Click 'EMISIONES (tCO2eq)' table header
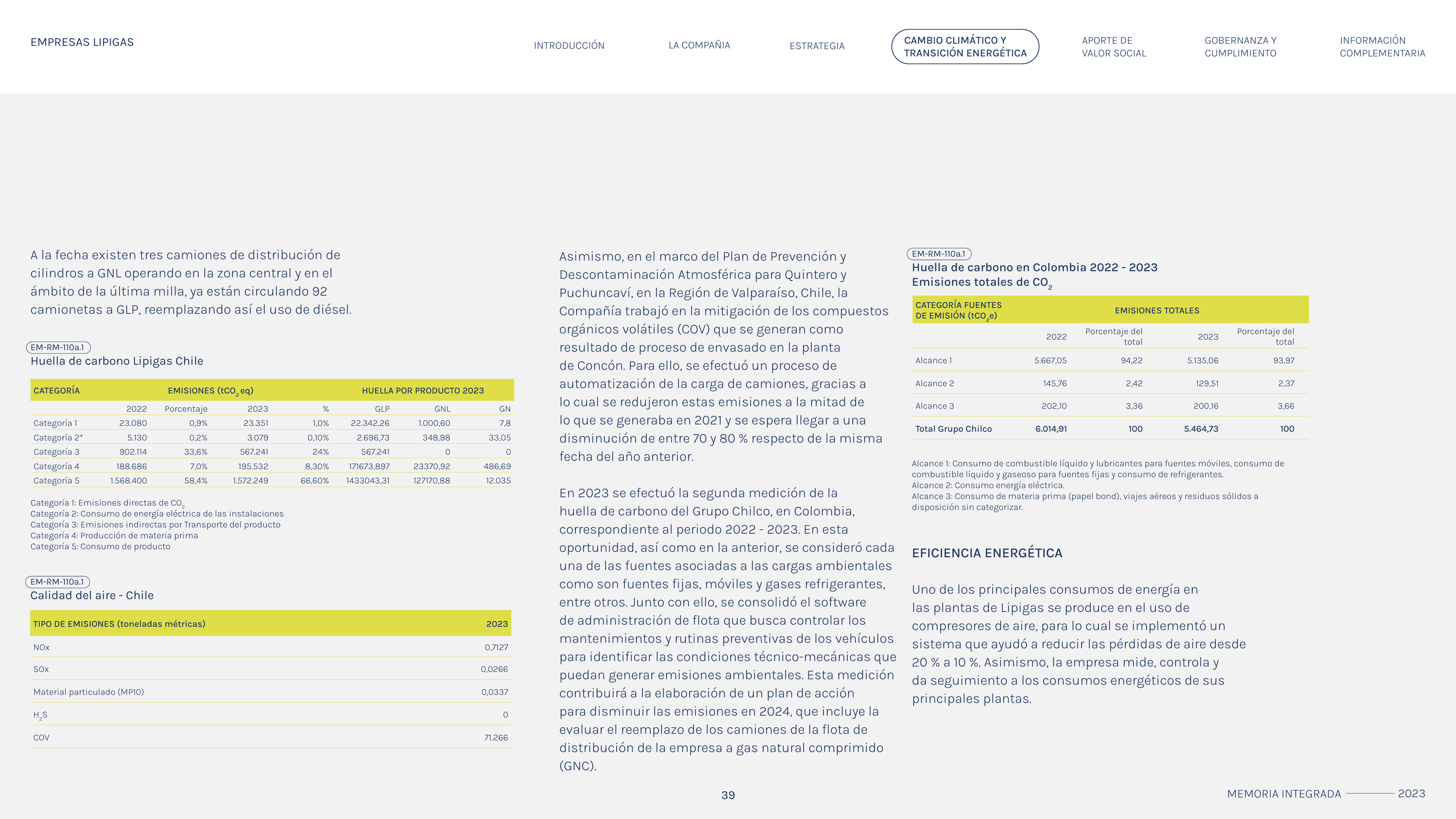 pyautogui.click(x=210, y=391)
